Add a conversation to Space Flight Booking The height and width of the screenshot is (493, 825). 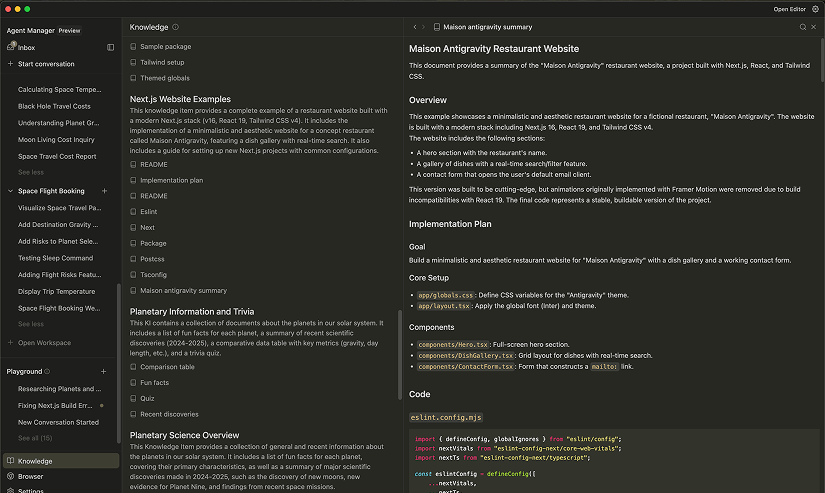104,191
